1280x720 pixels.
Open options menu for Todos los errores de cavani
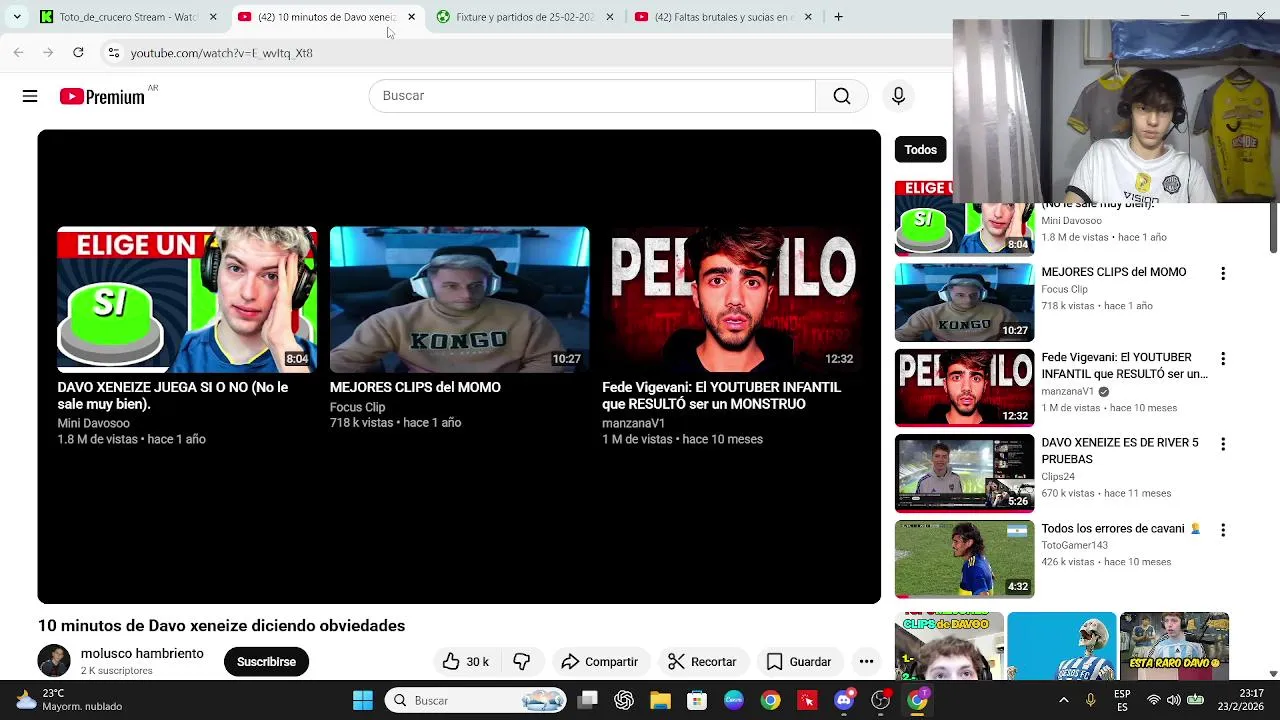(1222, 529)
